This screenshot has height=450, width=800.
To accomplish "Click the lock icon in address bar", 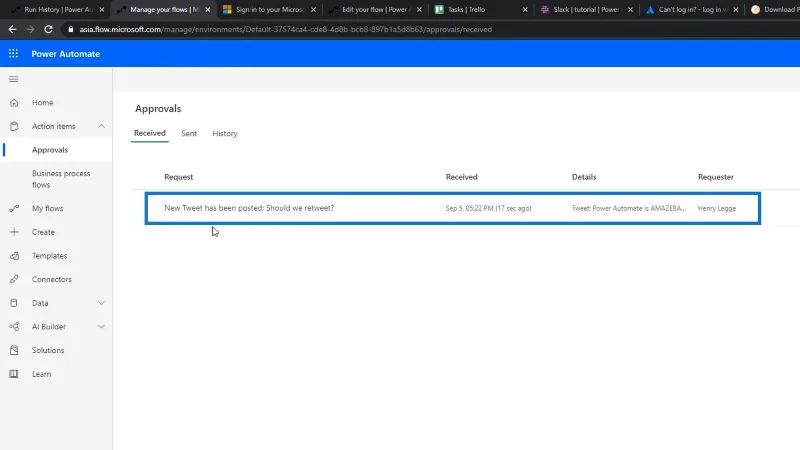I will (71, 30).
